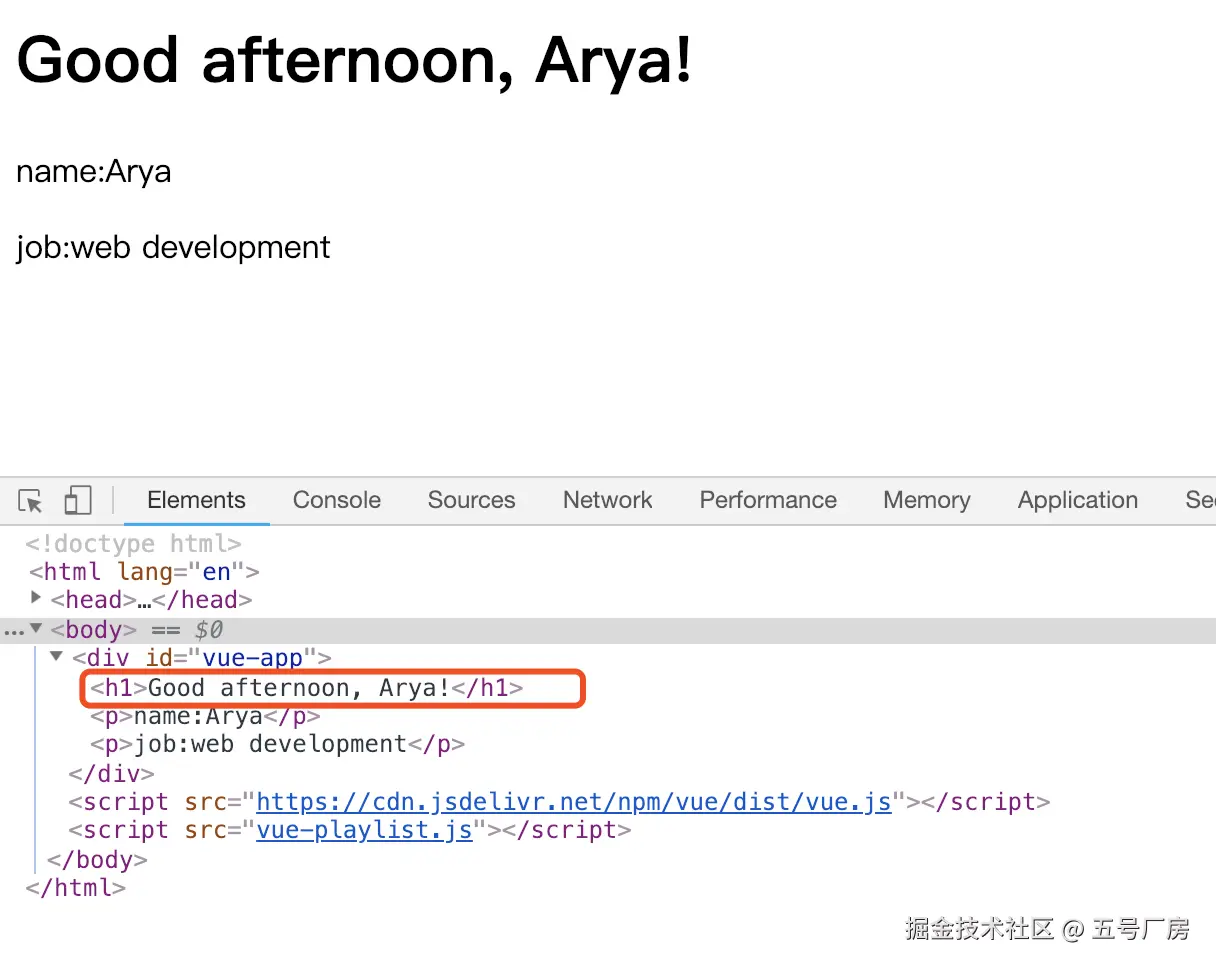Image resolution: width=1216 pixels, height=968 pixels.
Task: Select the p job:web development node
Action: click(x=277, y=744)
